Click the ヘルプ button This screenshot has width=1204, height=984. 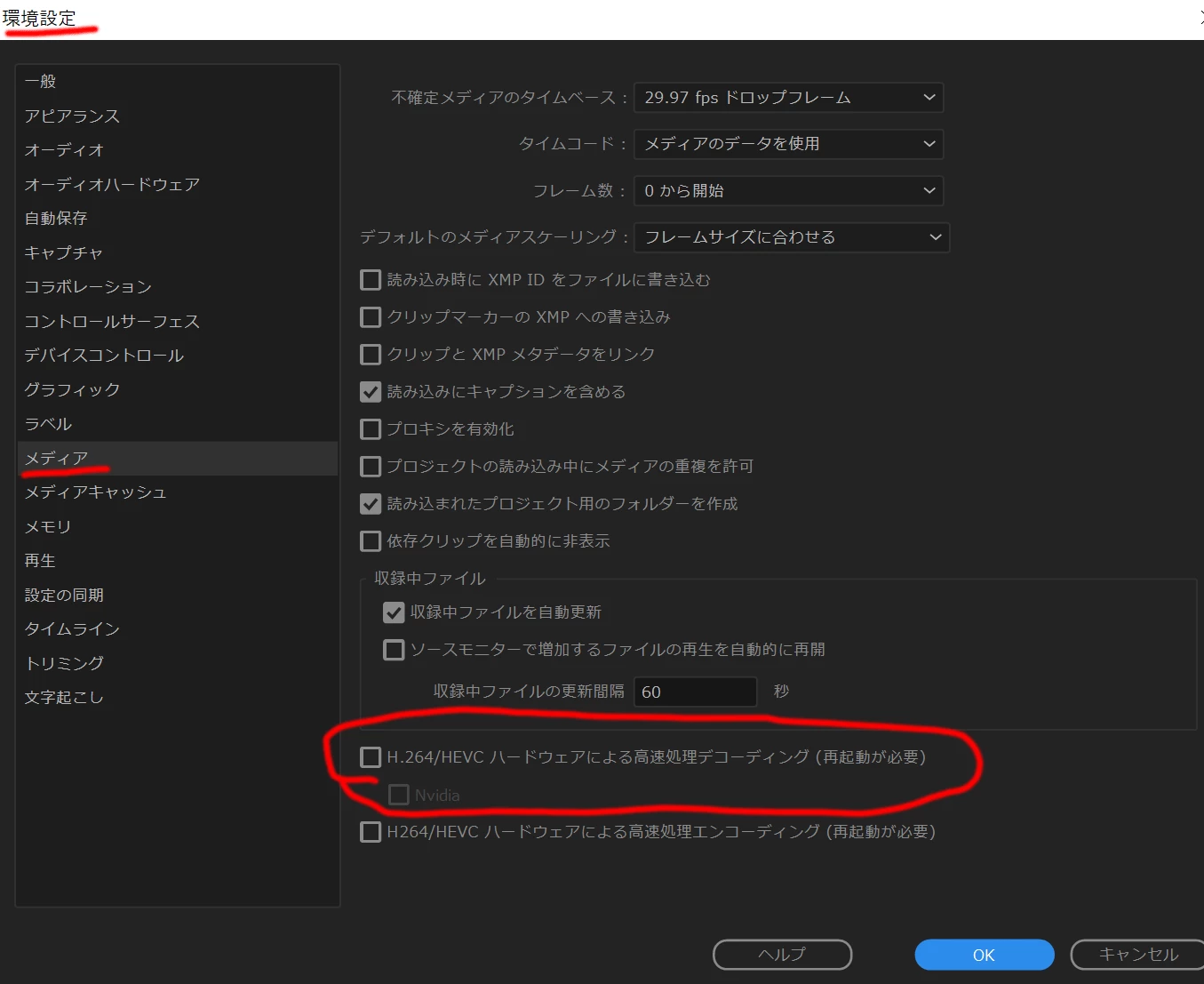pos(782,956)
